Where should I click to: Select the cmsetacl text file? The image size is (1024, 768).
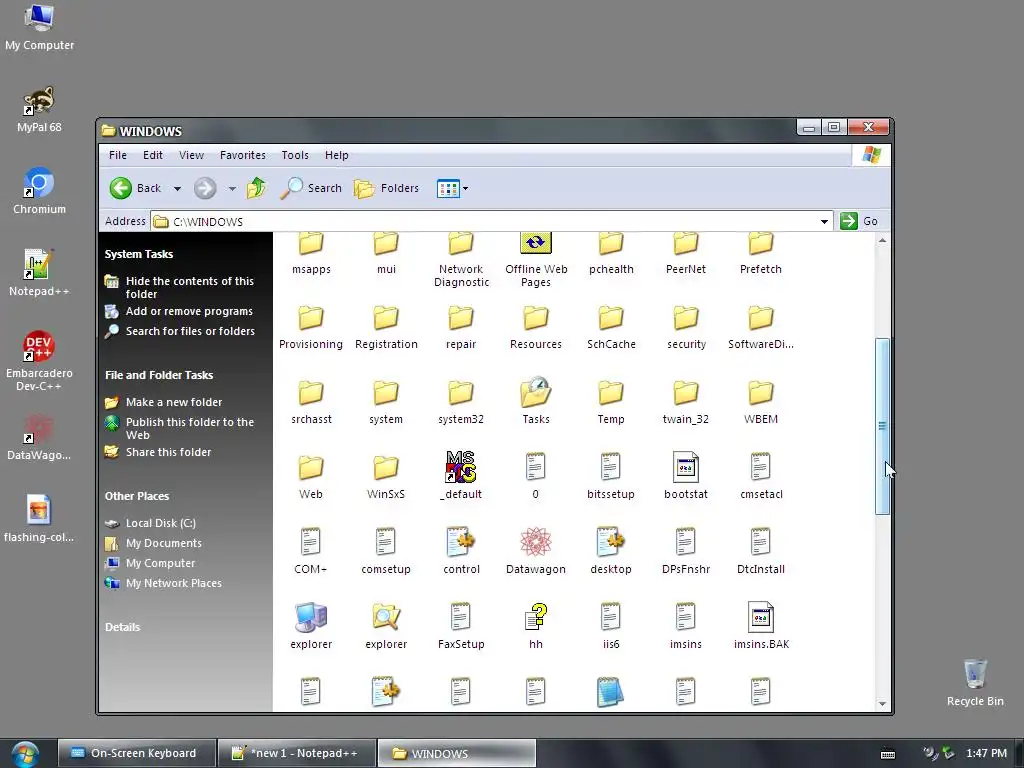point(761,477)
